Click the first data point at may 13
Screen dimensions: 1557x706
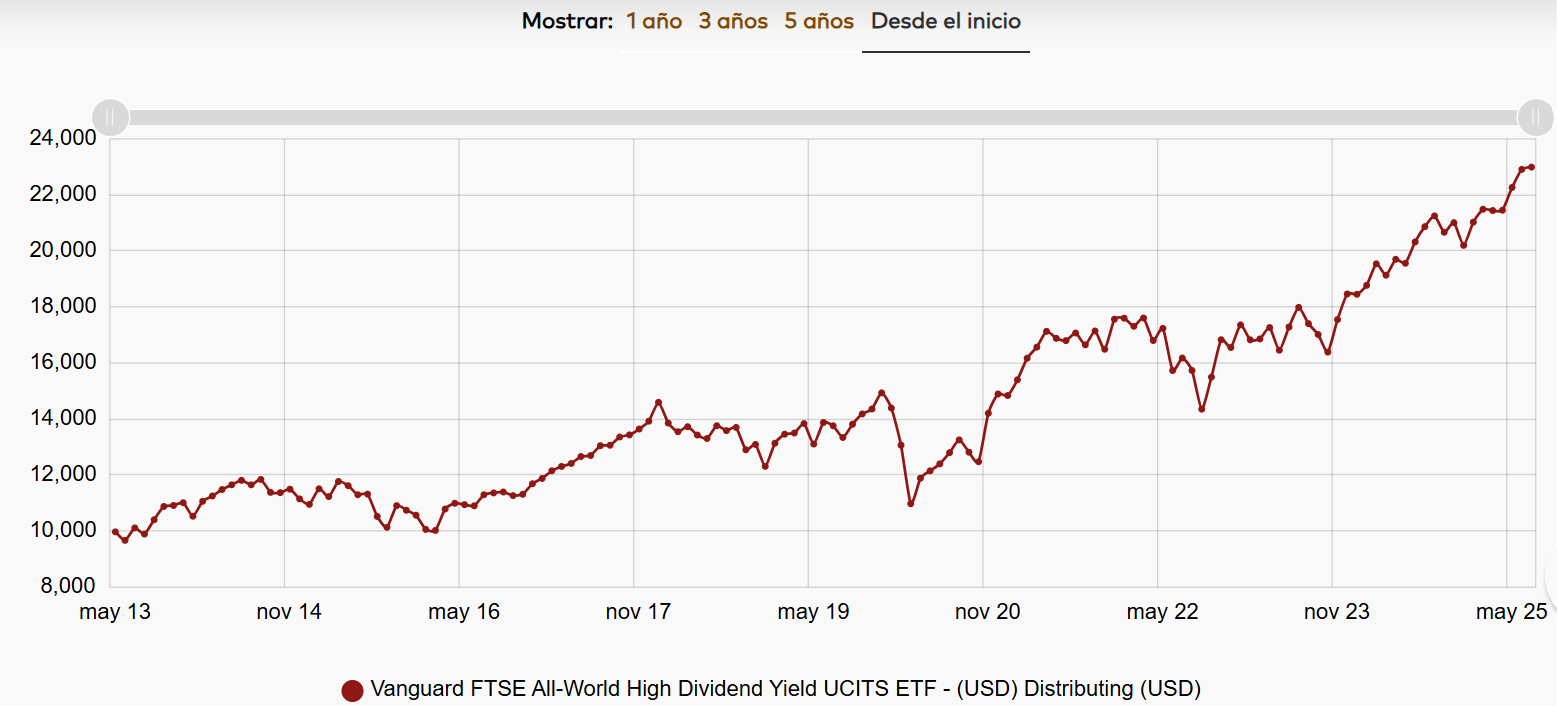pyautogui.click(x=115, y=532)
